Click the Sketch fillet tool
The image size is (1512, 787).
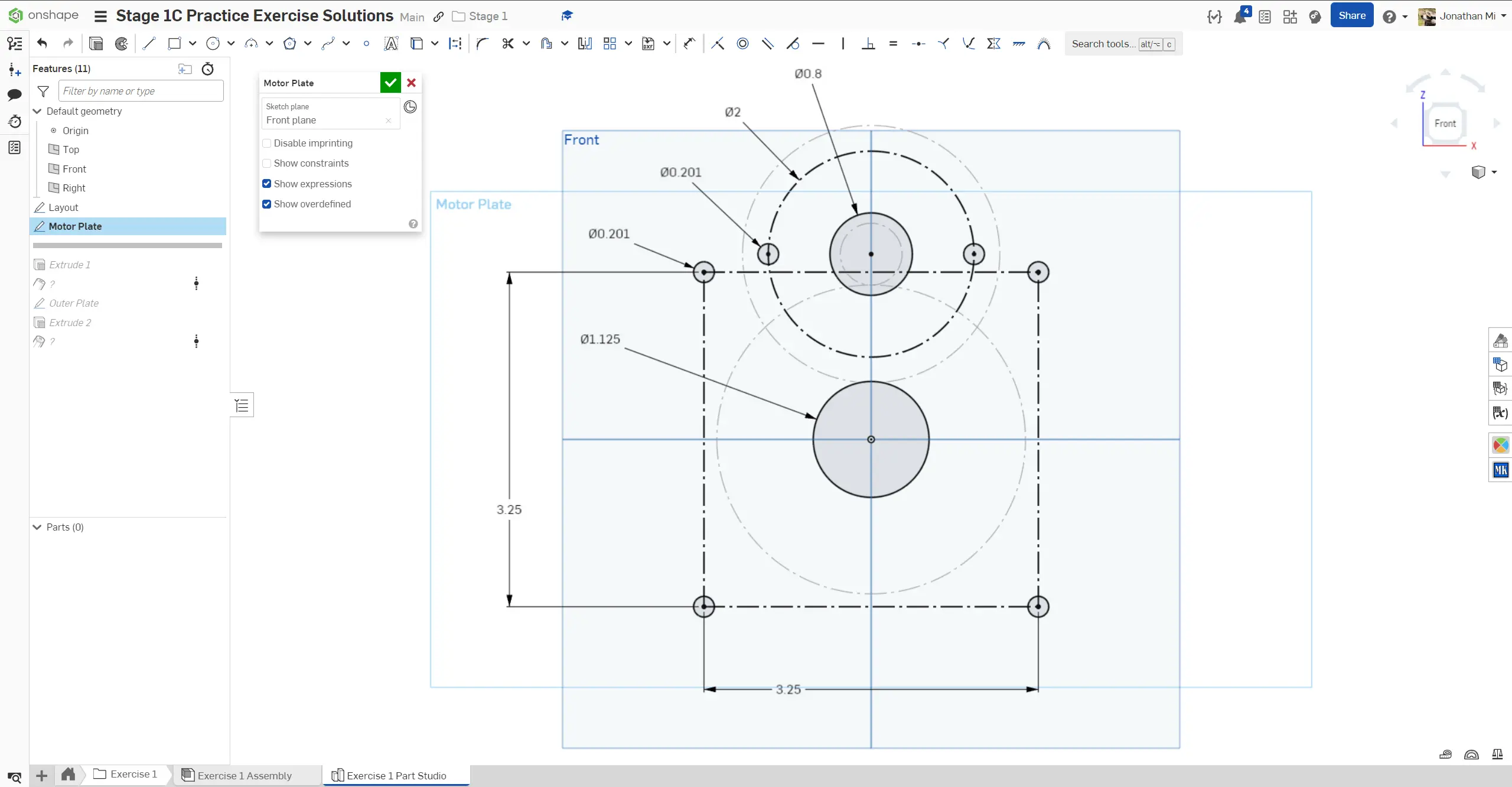(483, 43)
